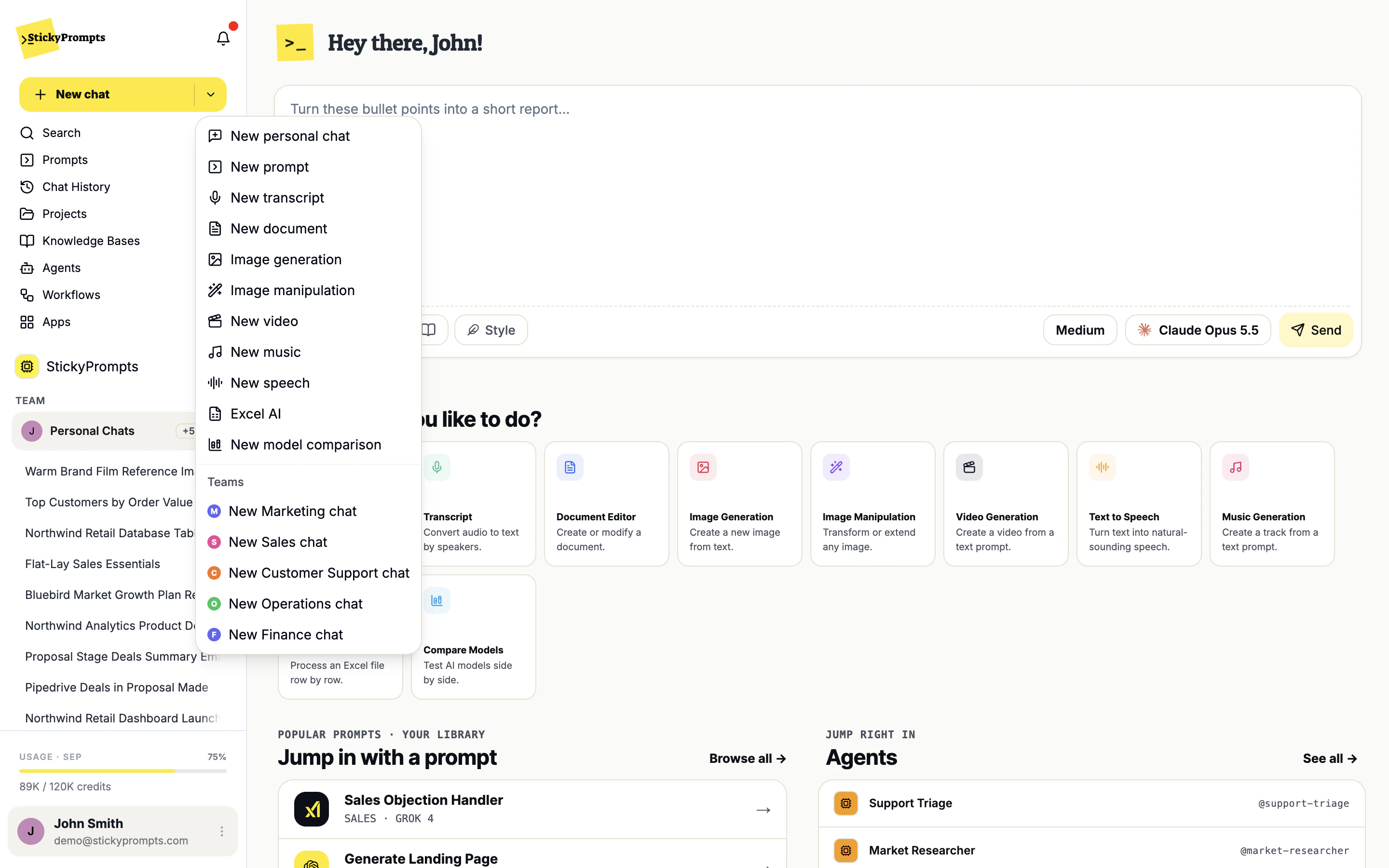Open the Medium effort selector

point(1080,330)
